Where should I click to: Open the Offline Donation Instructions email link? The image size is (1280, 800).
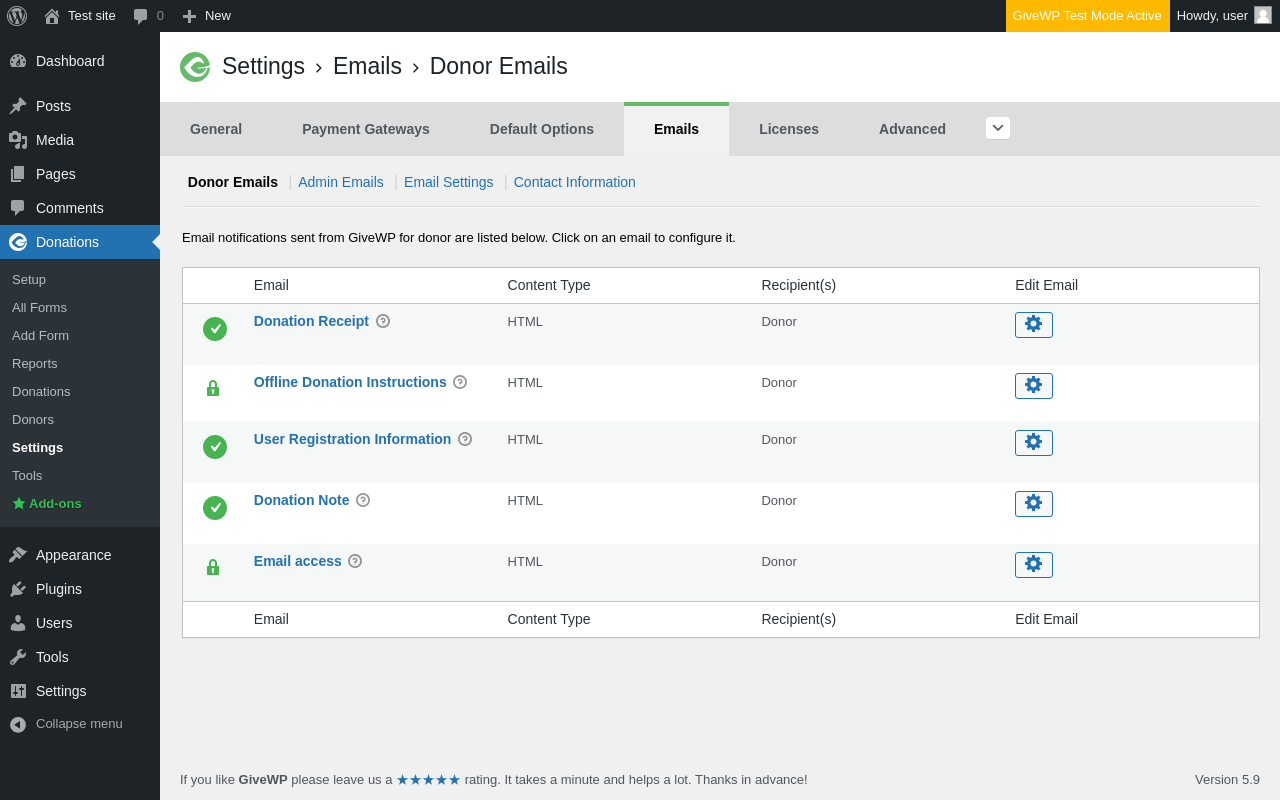click(350, 382)
